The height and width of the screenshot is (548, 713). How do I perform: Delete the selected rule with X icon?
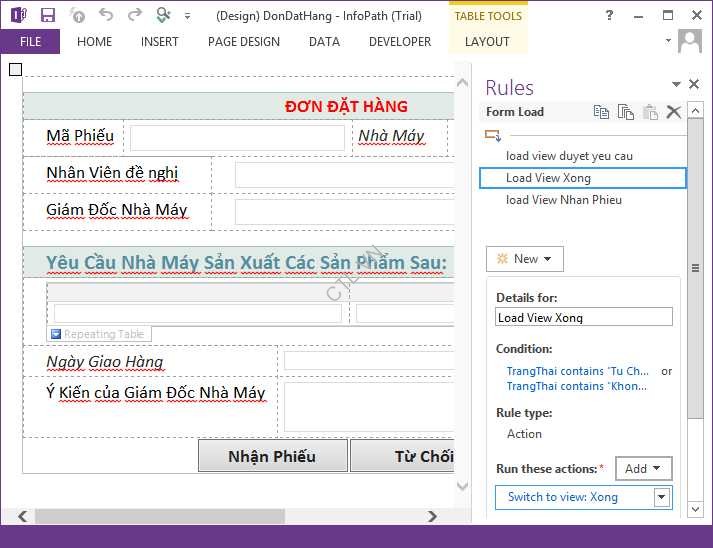674,112
